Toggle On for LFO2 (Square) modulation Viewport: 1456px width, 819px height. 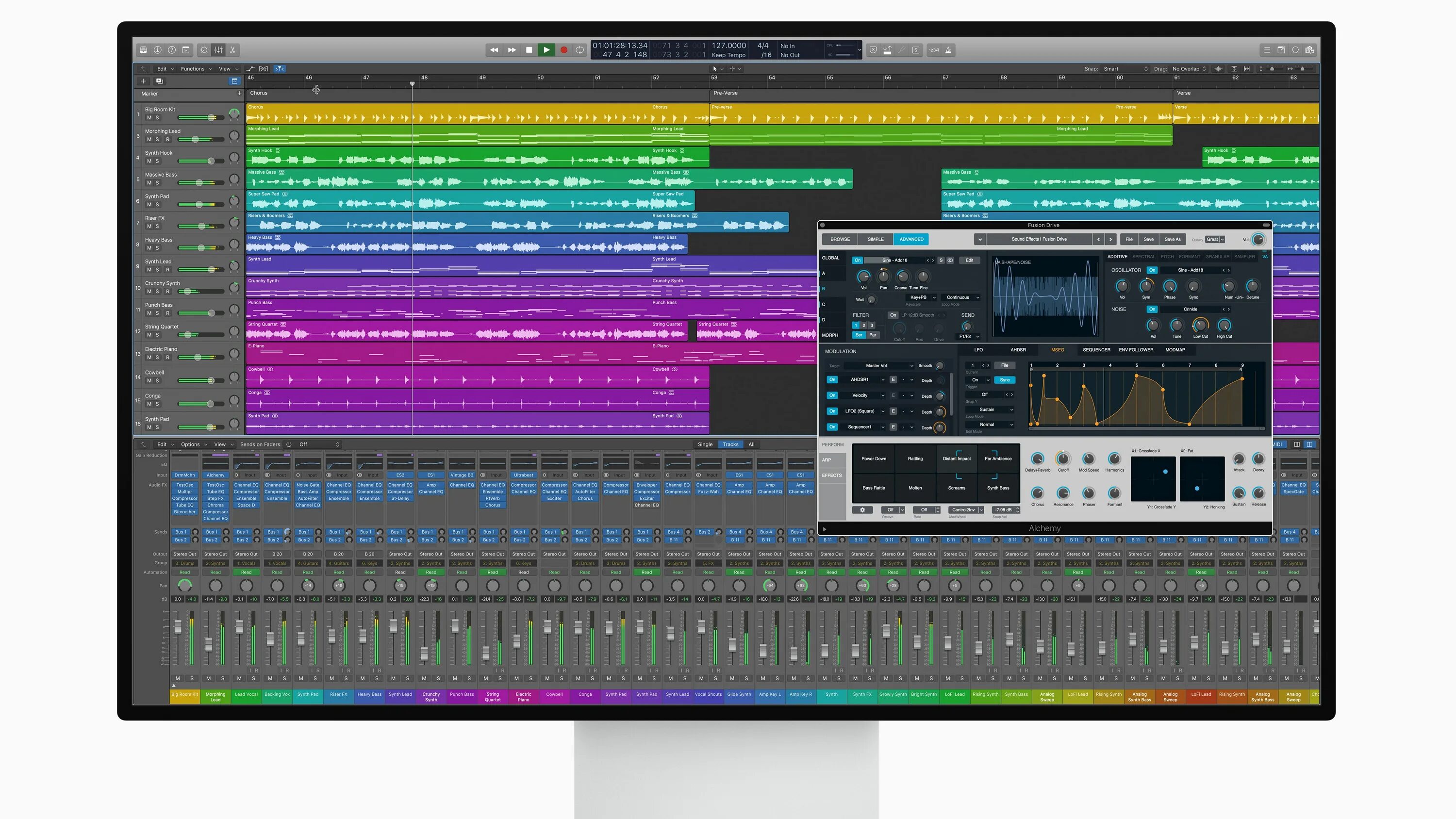pos(832,411)
